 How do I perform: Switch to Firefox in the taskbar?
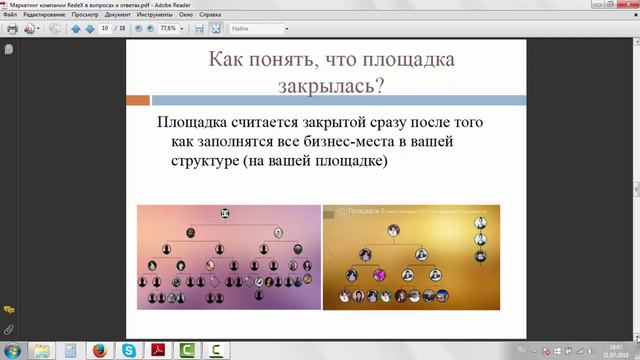[x=100, y=351]
